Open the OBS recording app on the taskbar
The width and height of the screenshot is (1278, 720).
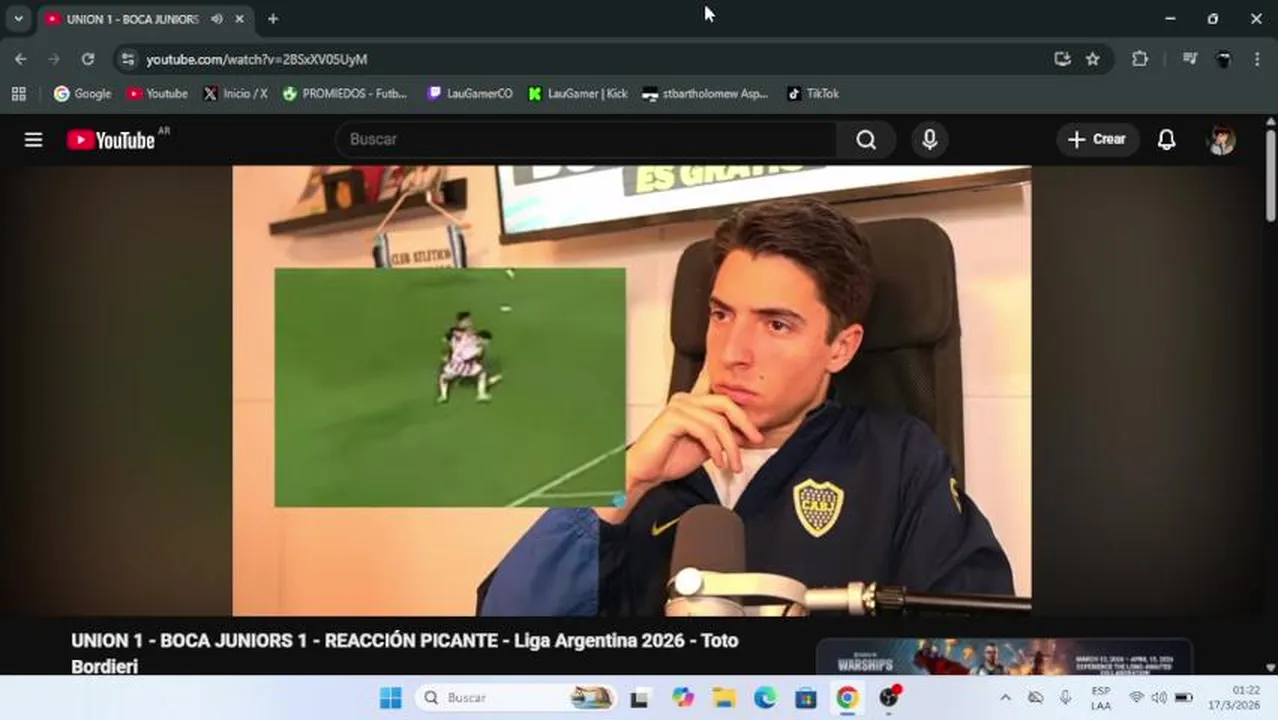(889, 698)
